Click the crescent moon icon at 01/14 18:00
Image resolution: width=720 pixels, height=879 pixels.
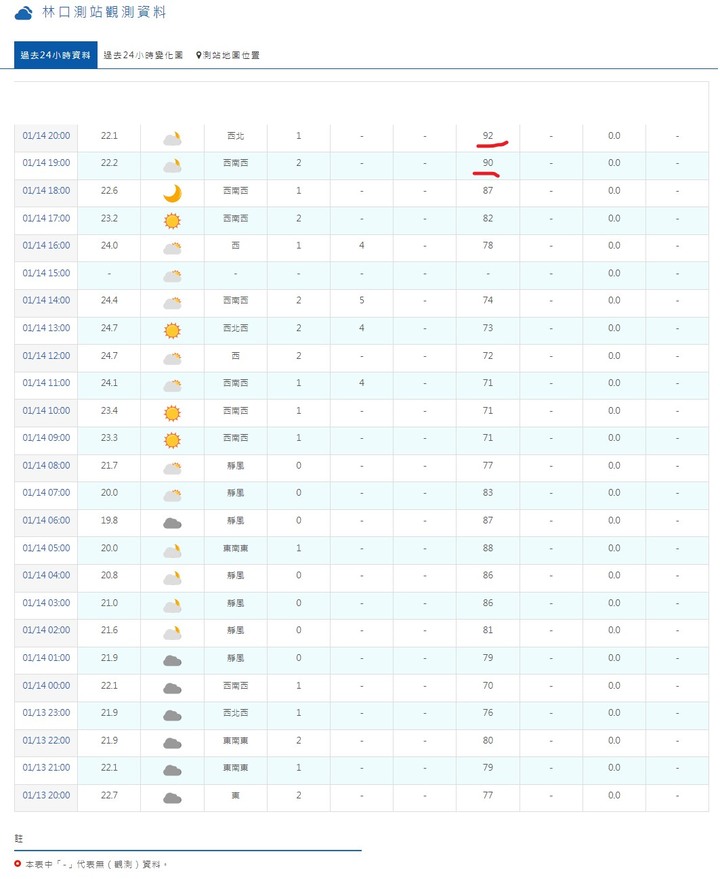click(172, 193)
